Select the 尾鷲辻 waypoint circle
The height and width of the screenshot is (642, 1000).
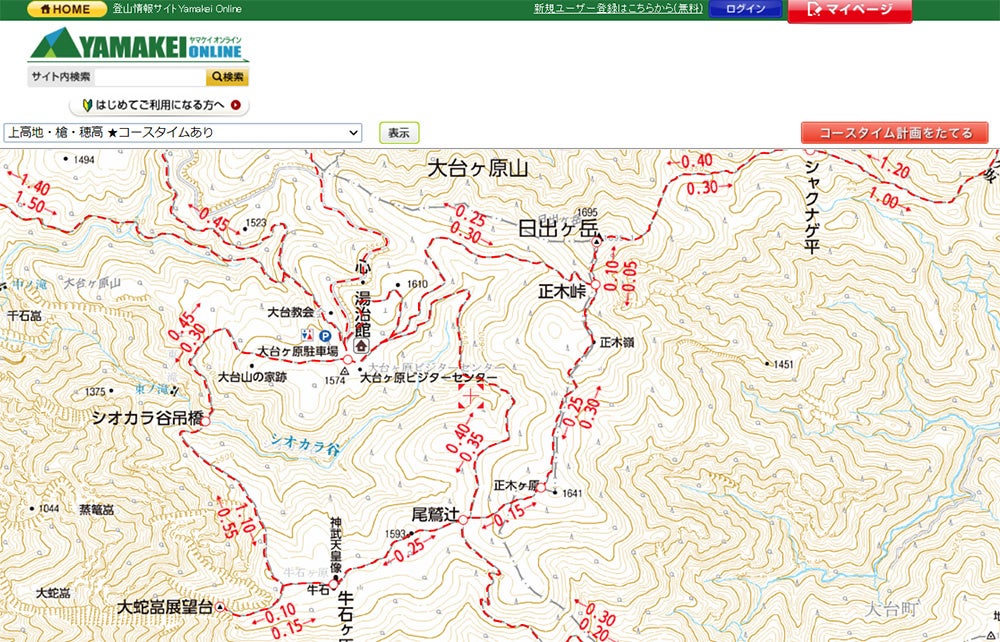tap(463, 520)
